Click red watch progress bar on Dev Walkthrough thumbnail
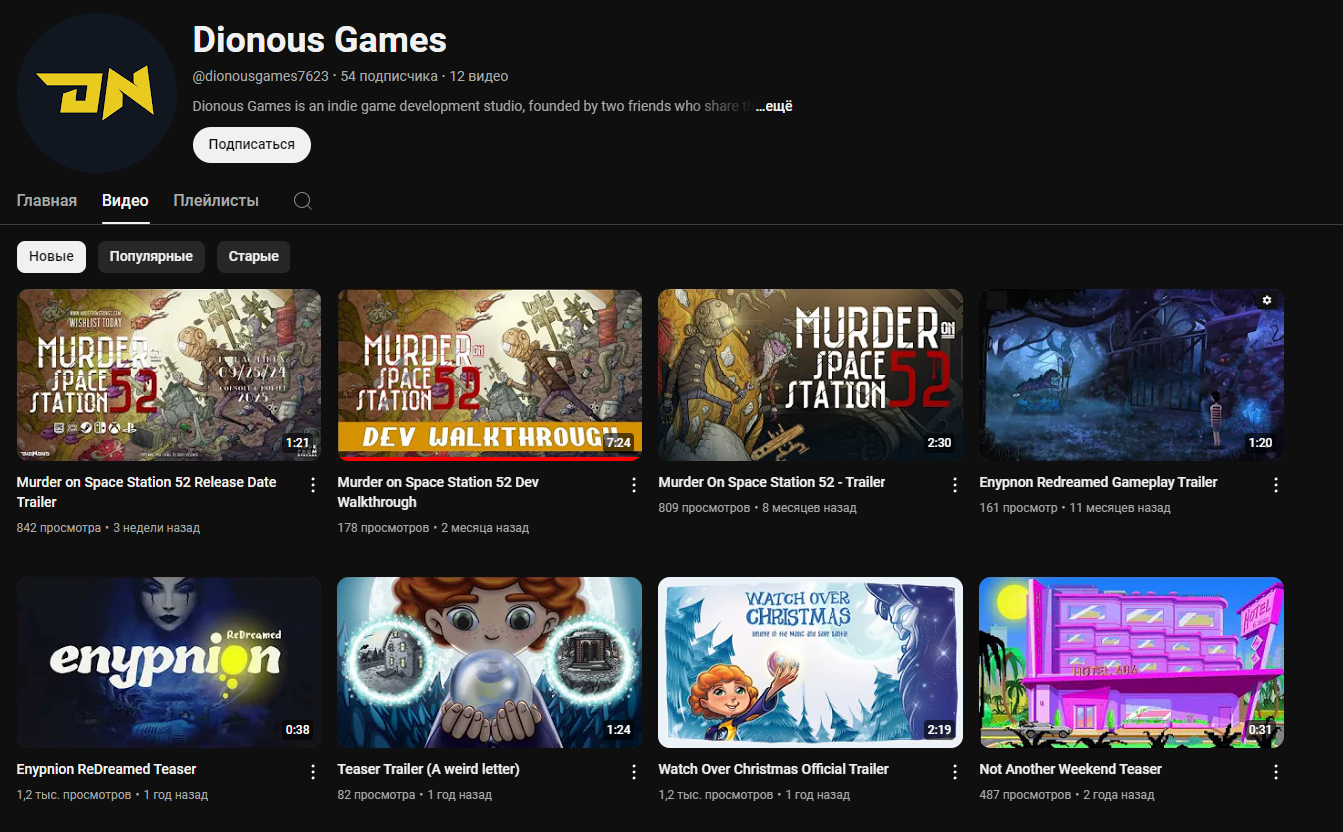 click(490, 459)
